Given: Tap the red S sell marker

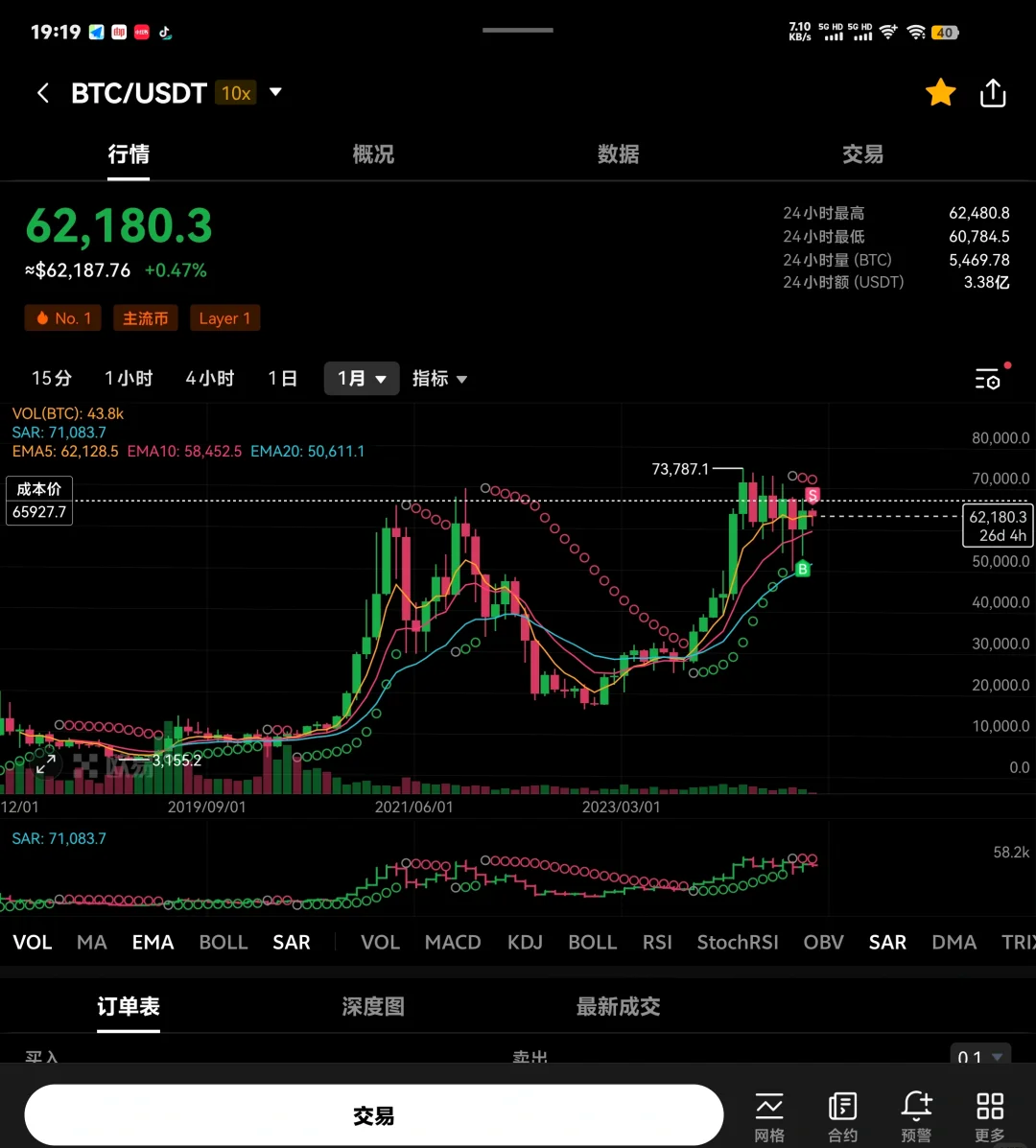Looking at the screenshot, I should tap(812, 496).
